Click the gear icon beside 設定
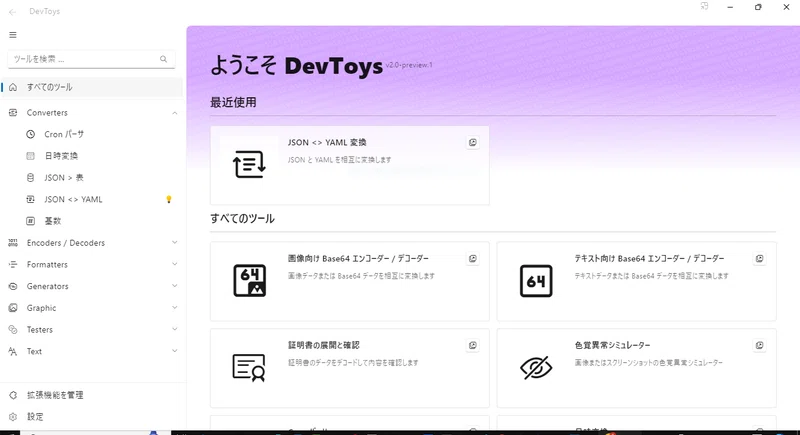Screen dimensions: 800x435 click(13, 417)
